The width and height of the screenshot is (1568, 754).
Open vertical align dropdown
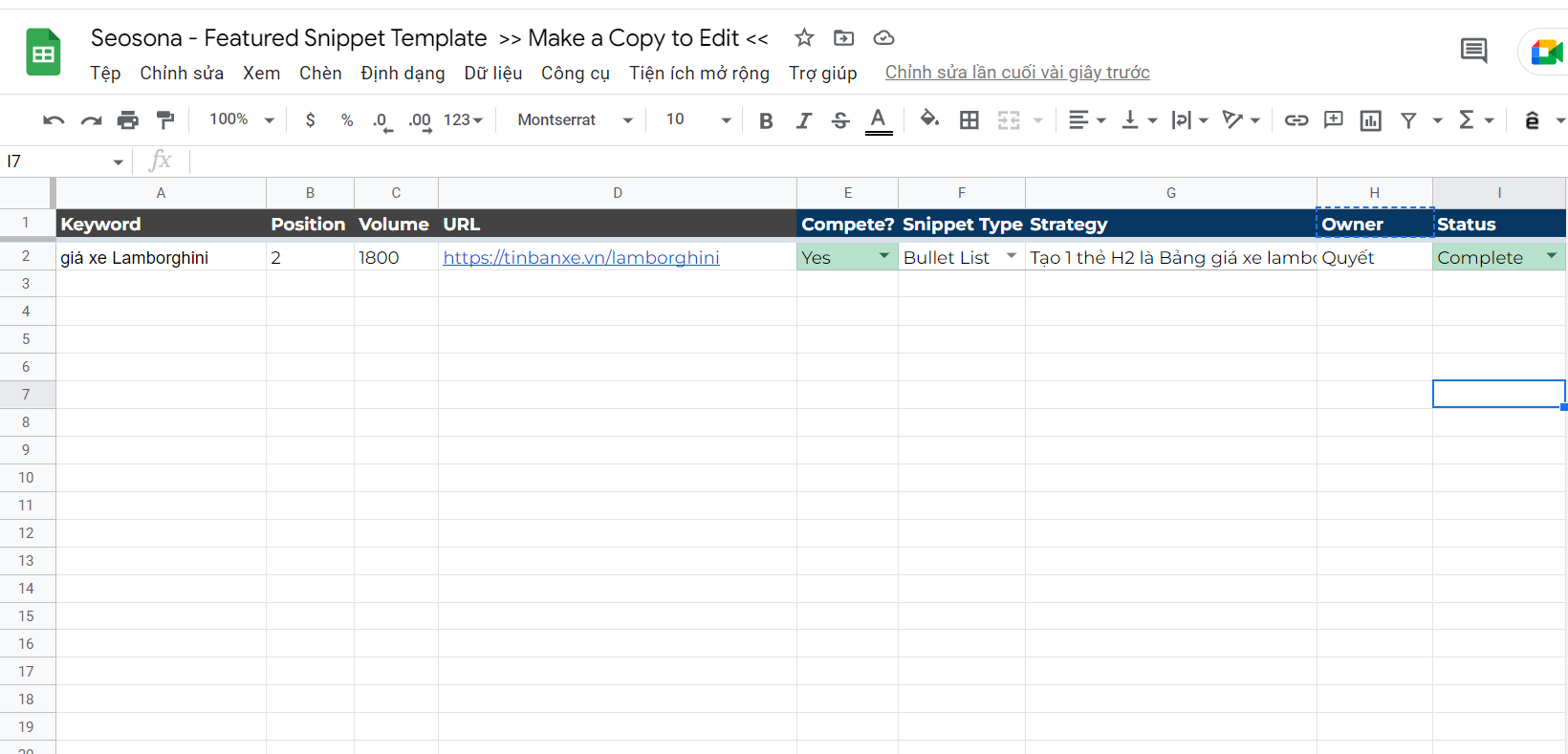click(x=1139, y=120)
